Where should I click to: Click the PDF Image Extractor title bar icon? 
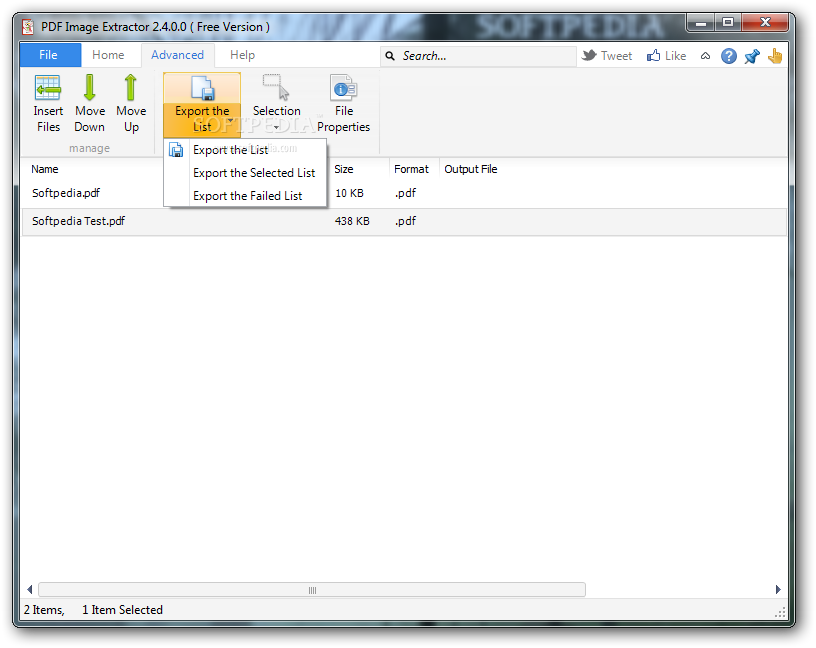28,27
